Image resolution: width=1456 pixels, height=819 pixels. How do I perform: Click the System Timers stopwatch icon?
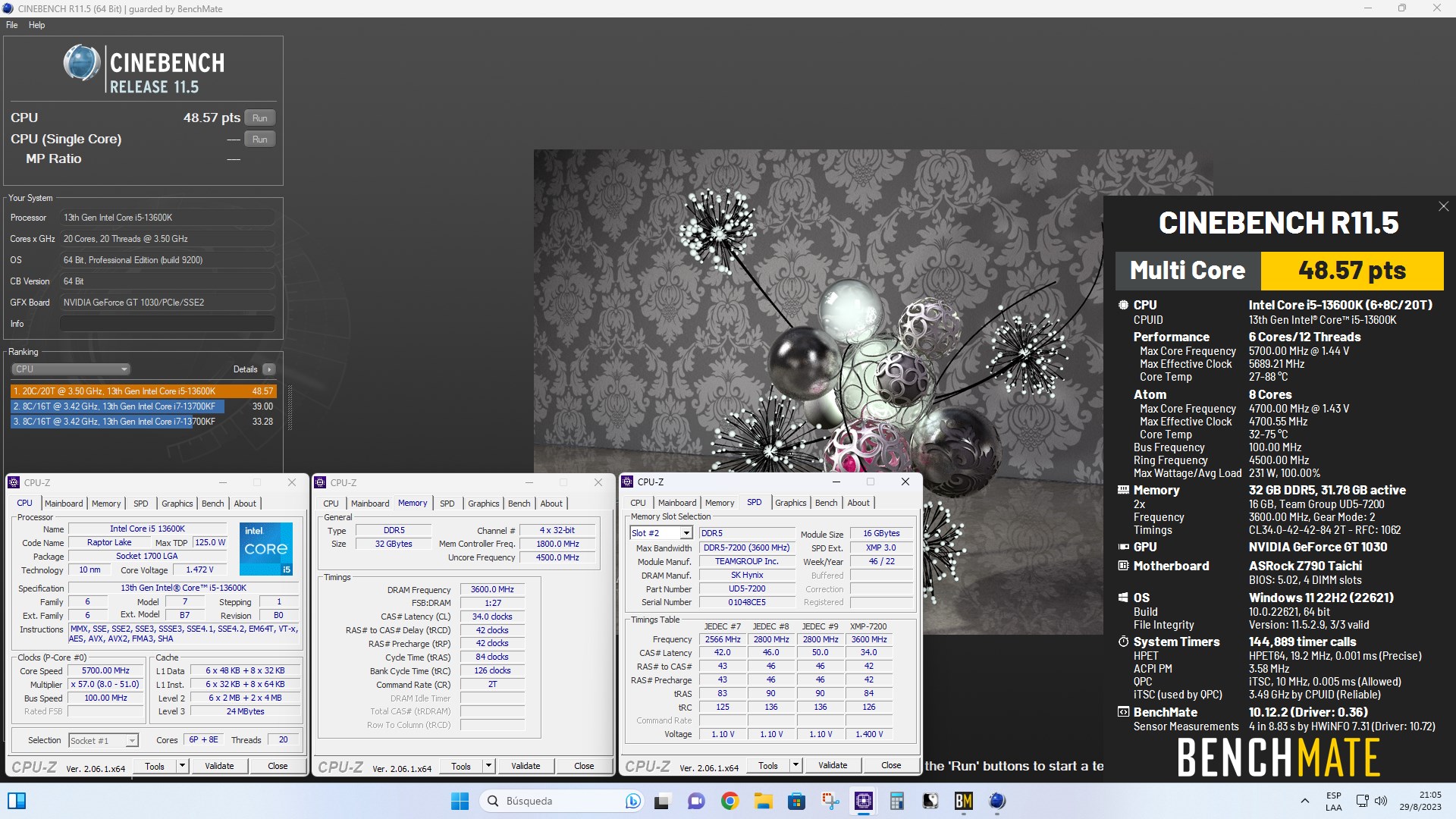(1123, 642)
